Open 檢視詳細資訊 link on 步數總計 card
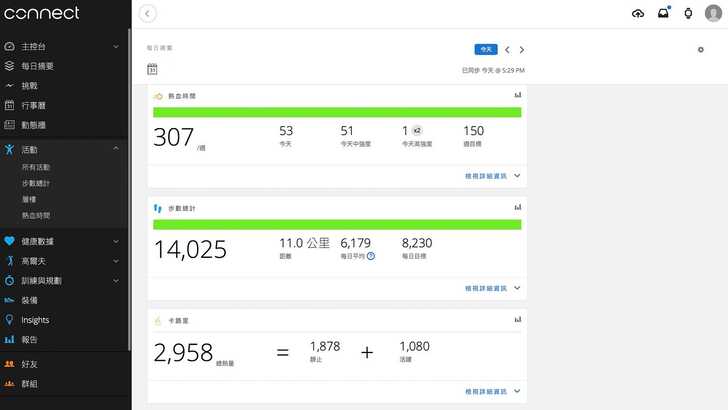728x410 pixels. (486, 288)
